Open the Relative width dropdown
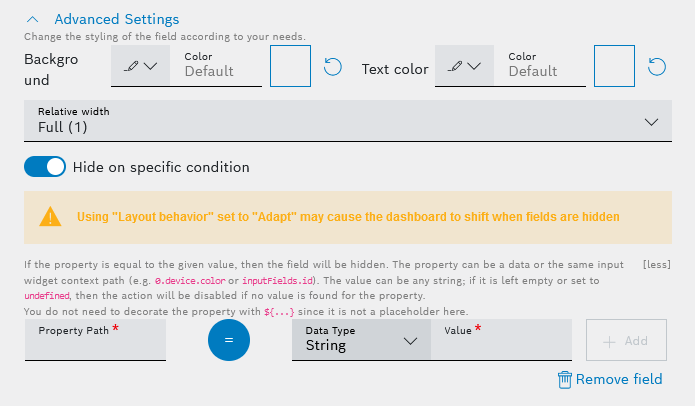 tap(343, 120)
